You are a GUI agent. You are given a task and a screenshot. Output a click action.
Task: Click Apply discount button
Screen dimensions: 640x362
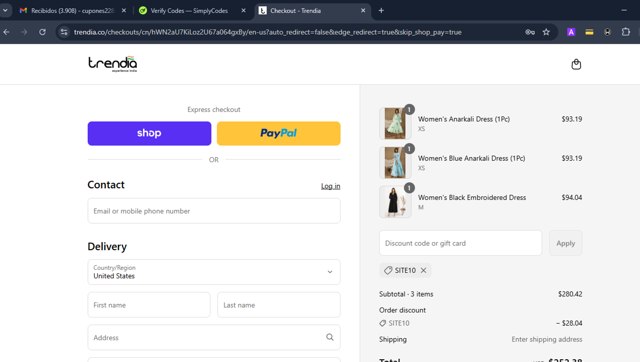click(565, 243)
